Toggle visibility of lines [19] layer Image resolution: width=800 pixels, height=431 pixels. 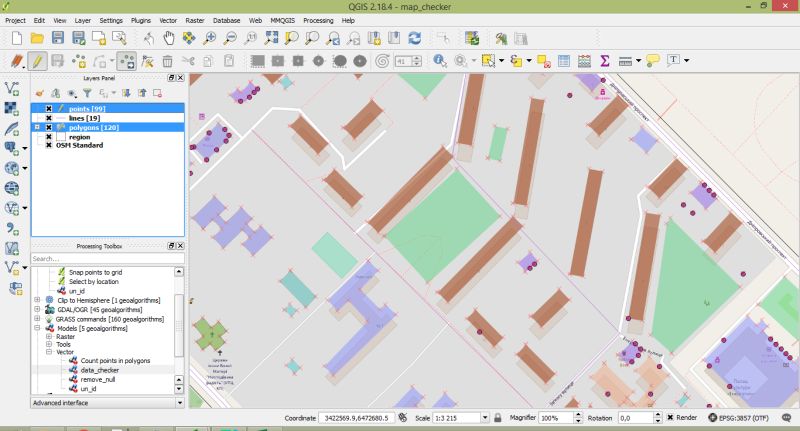[48, 118]
